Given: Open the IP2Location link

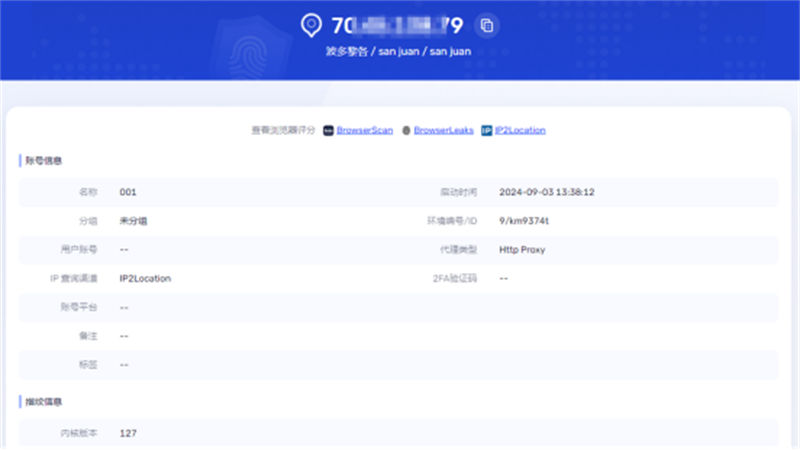Looking at the screenshot, I should [520, 130].
